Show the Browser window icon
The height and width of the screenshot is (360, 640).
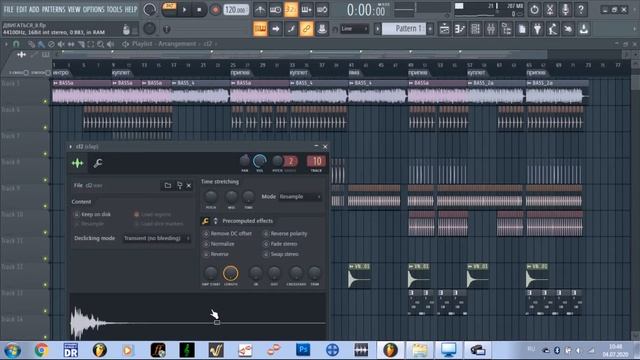507,29
